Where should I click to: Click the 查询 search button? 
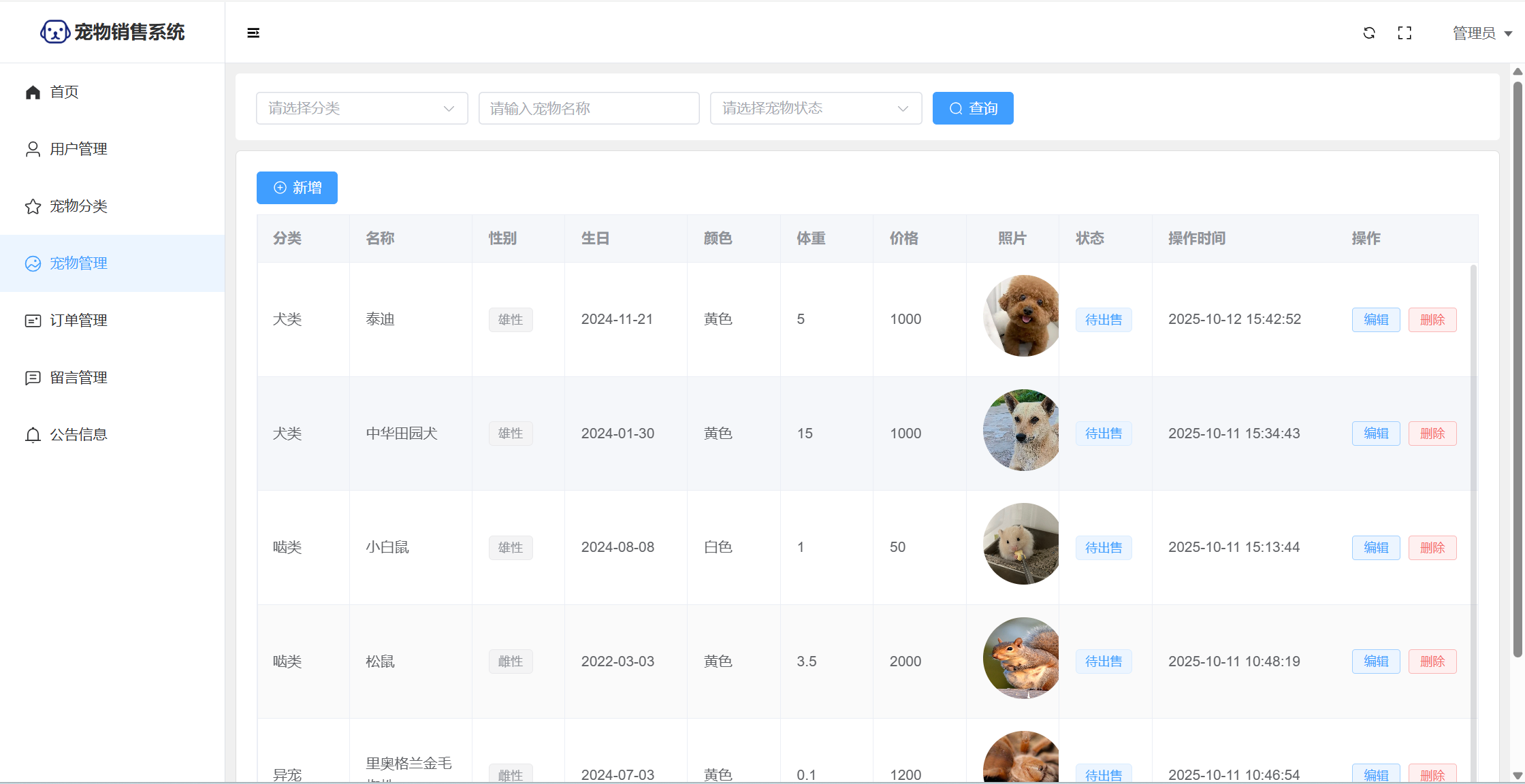(x=972, y=108)
